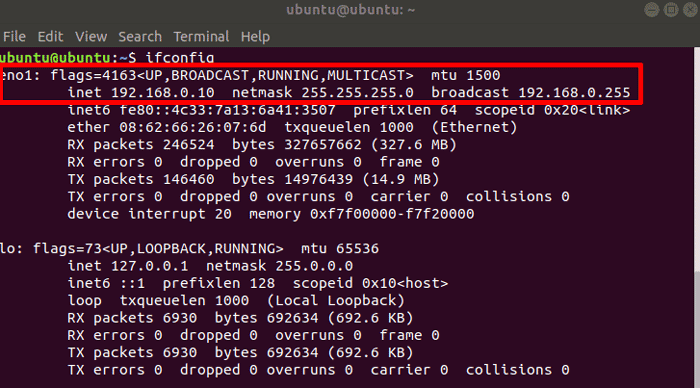Click prefixlen 64 text
Viewport: 700px width, 388px height.
point(405,110)
